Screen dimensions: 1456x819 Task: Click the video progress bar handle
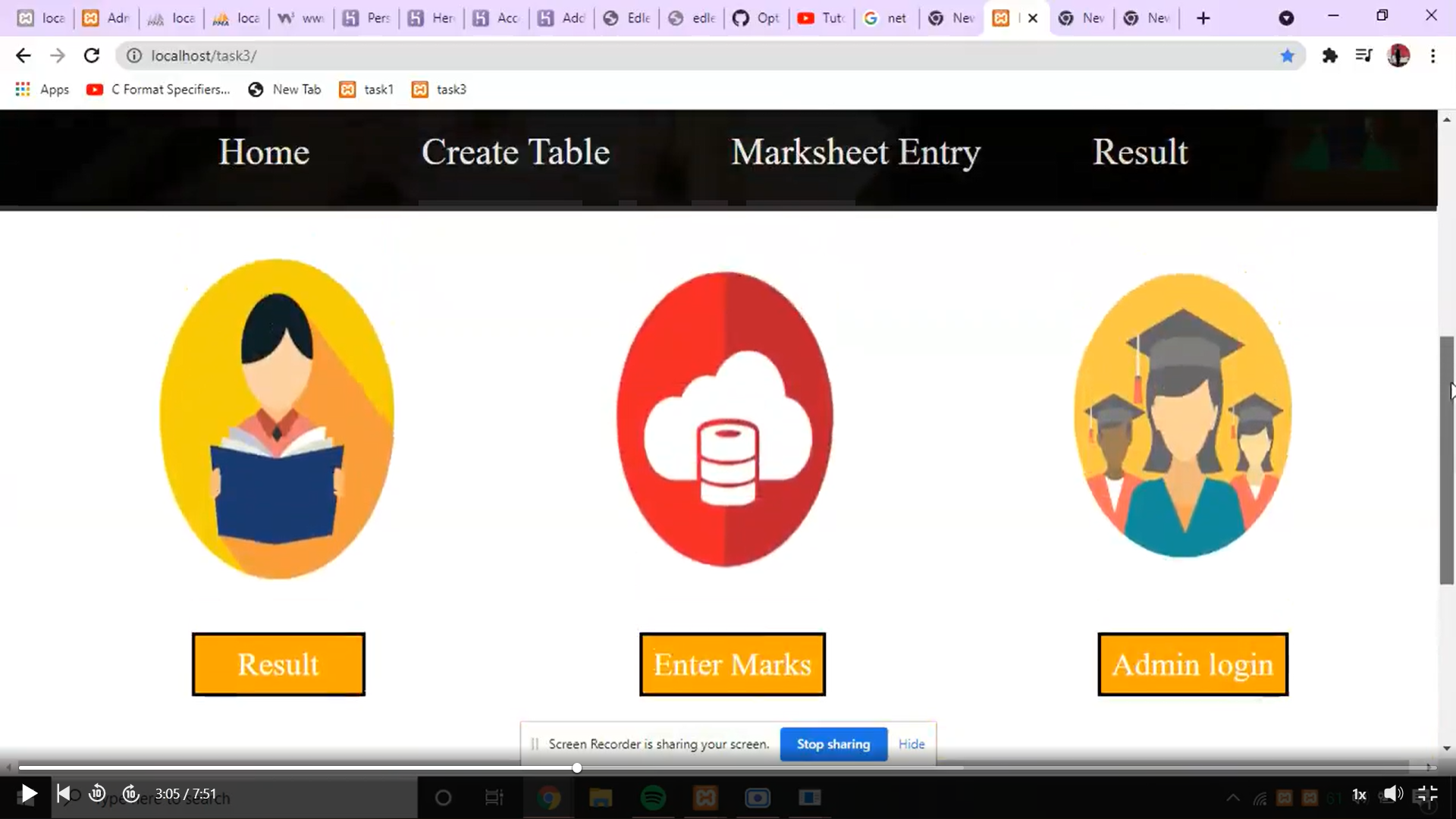(x=577, y=768)
